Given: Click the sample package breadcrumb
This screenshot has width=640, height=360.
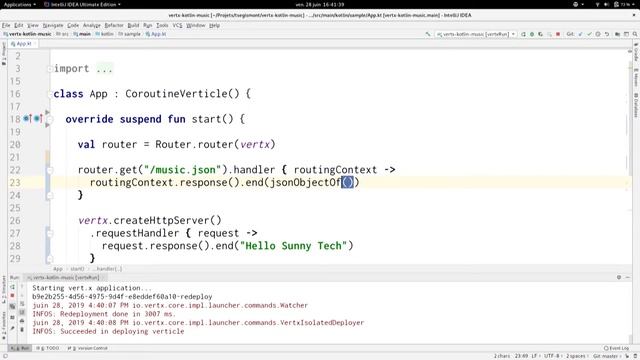Looking at the screenshot, I should 129,34.
